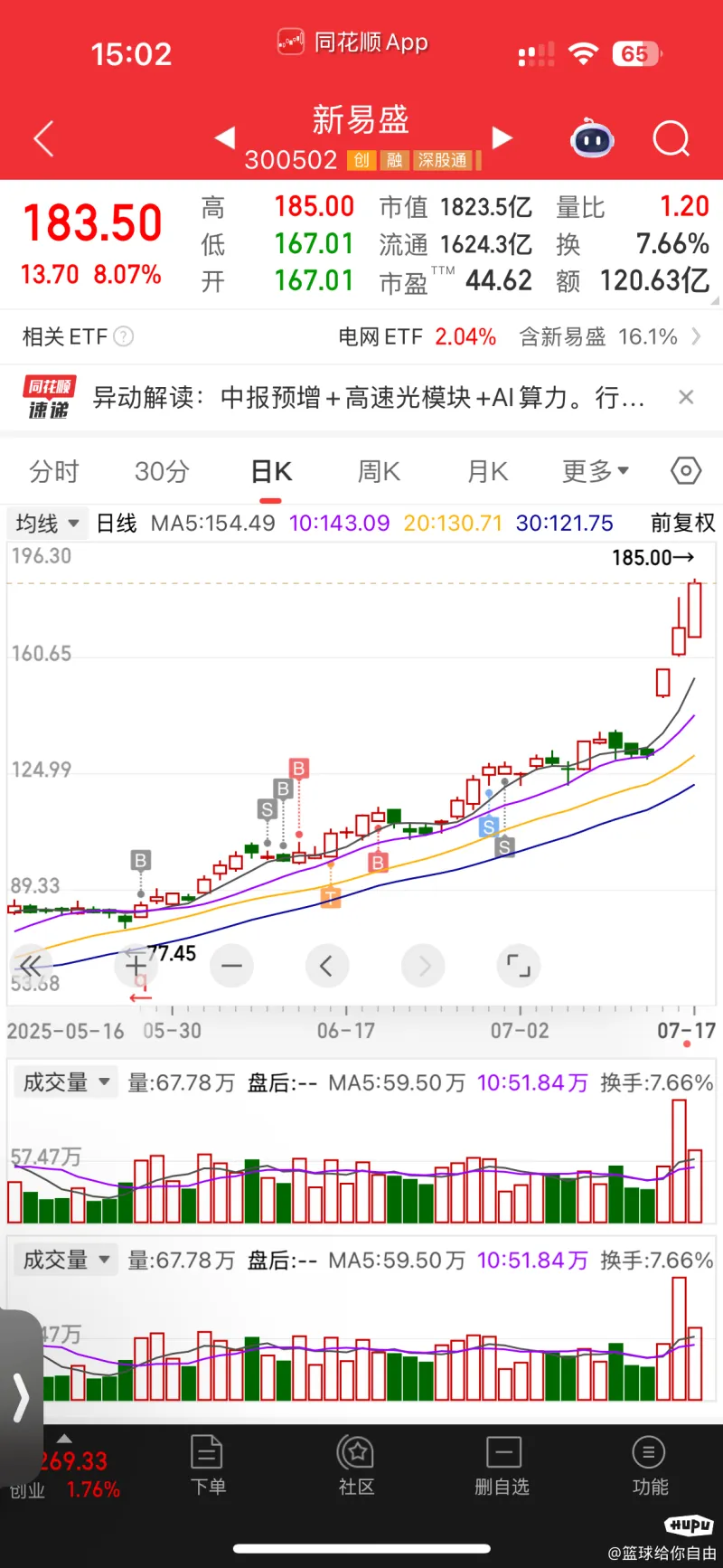
Task: Tap 创业 index 1.76% ticker
Action: point(65,1490)
